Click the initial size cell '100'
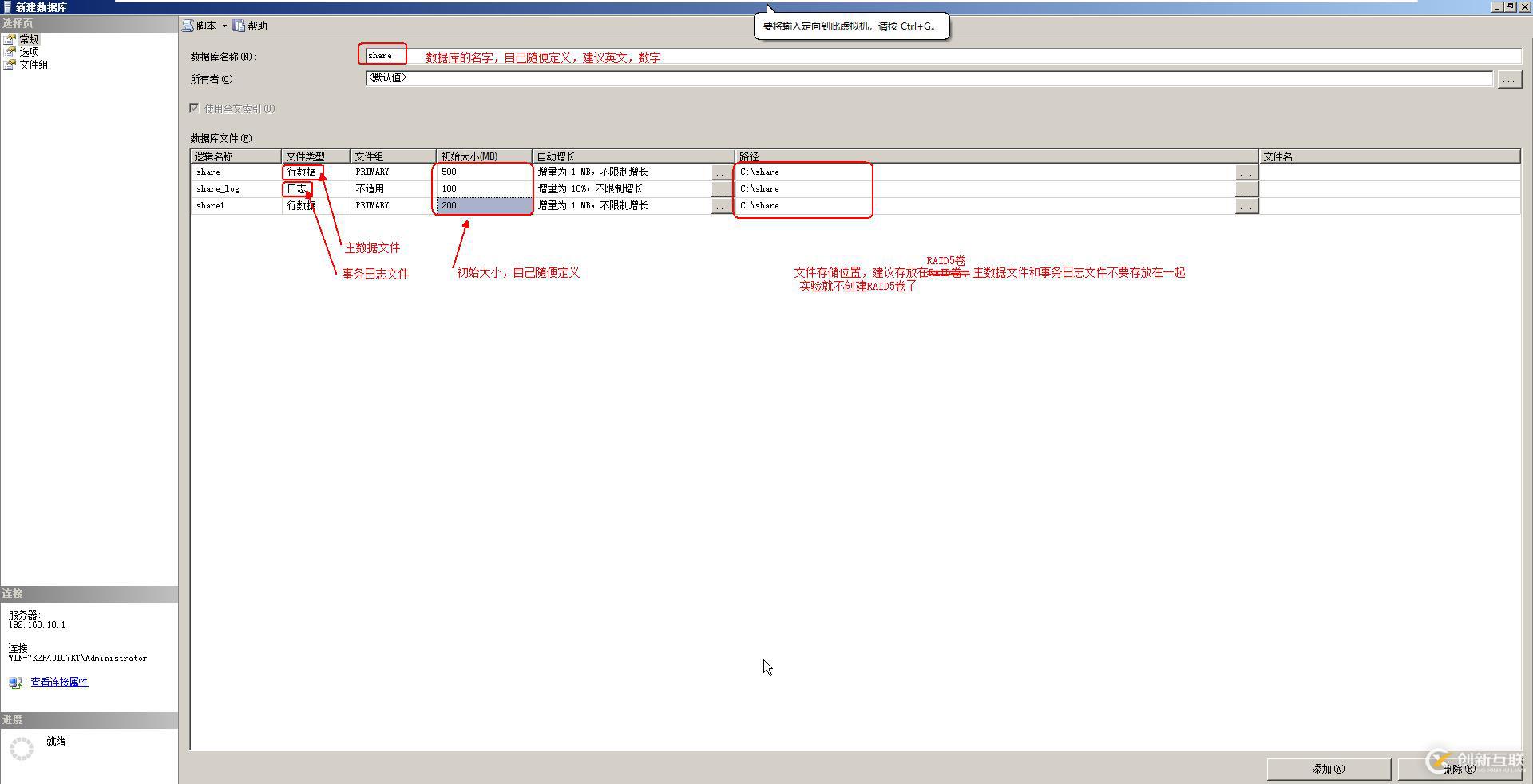This screenshot has height=784, width=1533. click(484, 189)
